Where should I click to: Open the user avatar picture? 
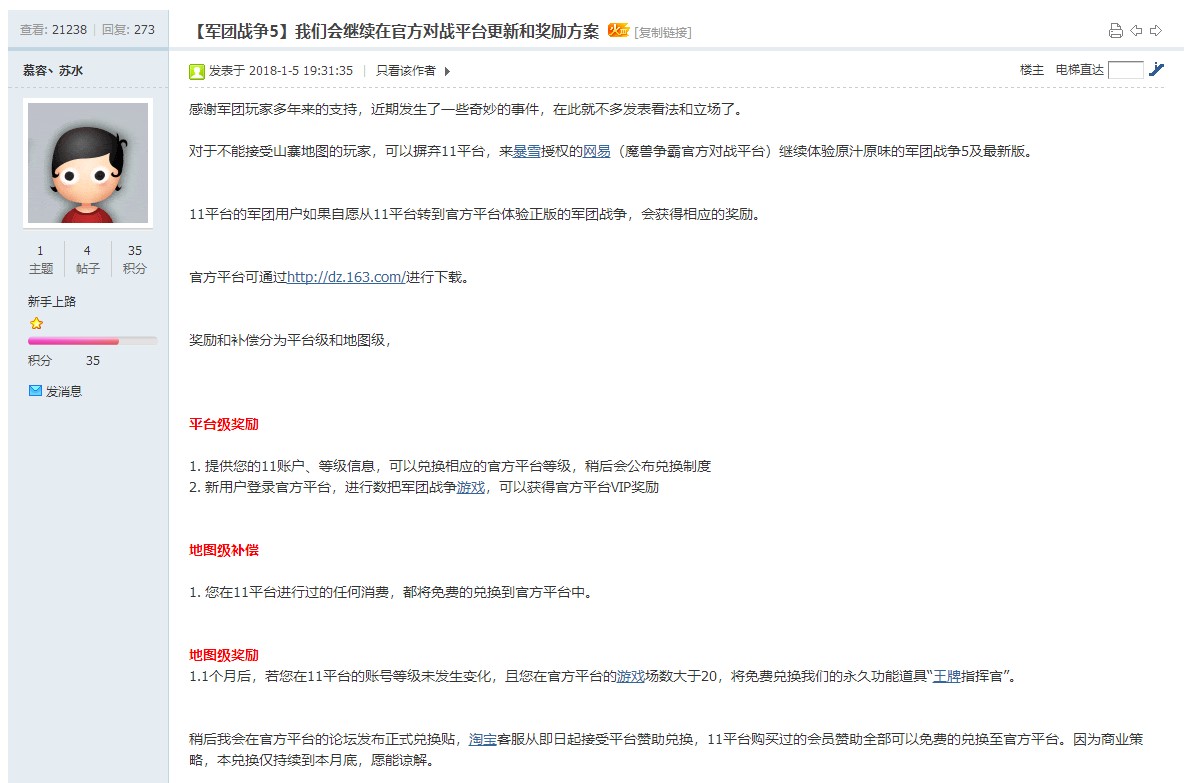coord(88,162)
